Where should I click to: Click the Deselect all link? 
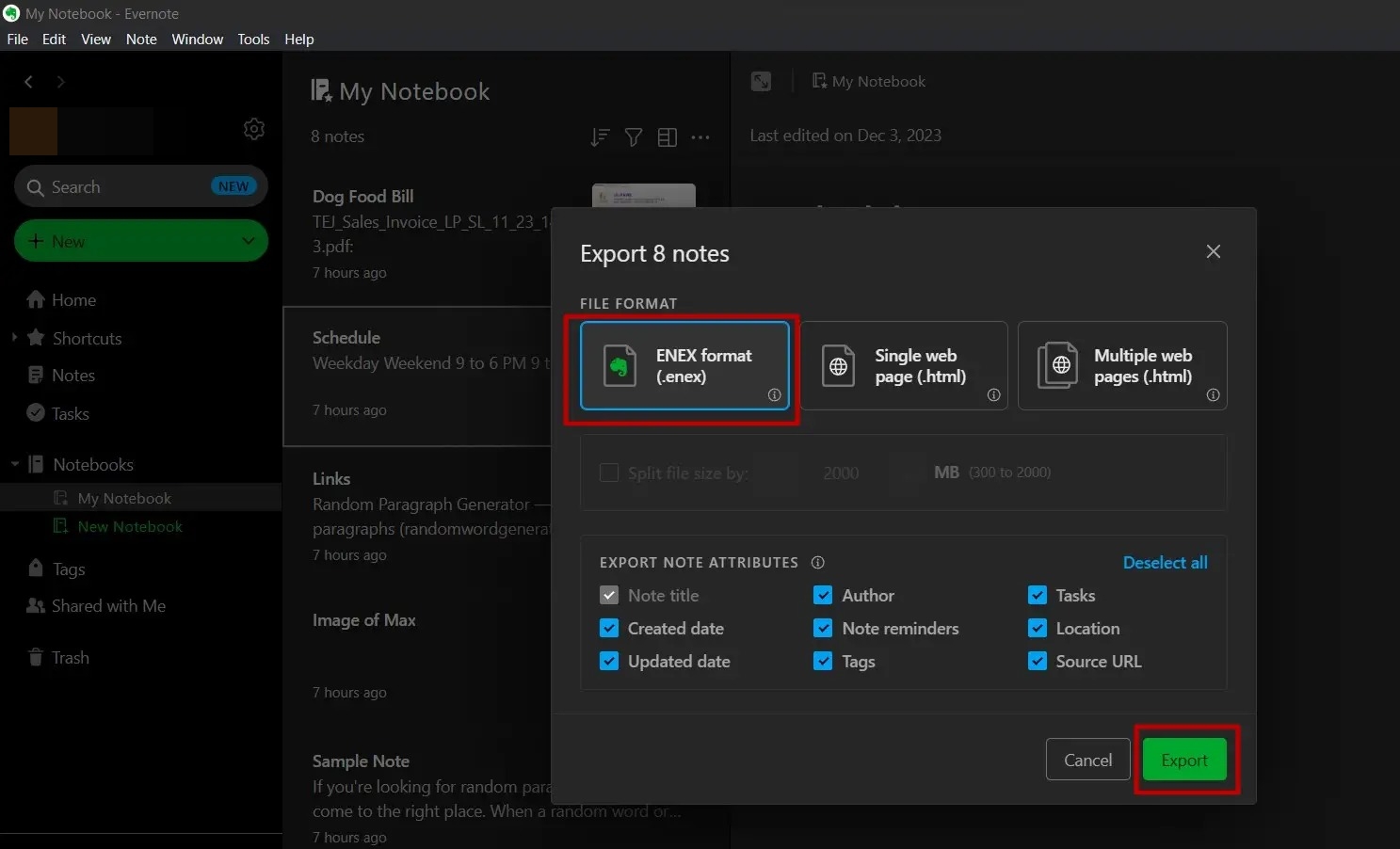pyautogui.click(x=1165, y=562)
